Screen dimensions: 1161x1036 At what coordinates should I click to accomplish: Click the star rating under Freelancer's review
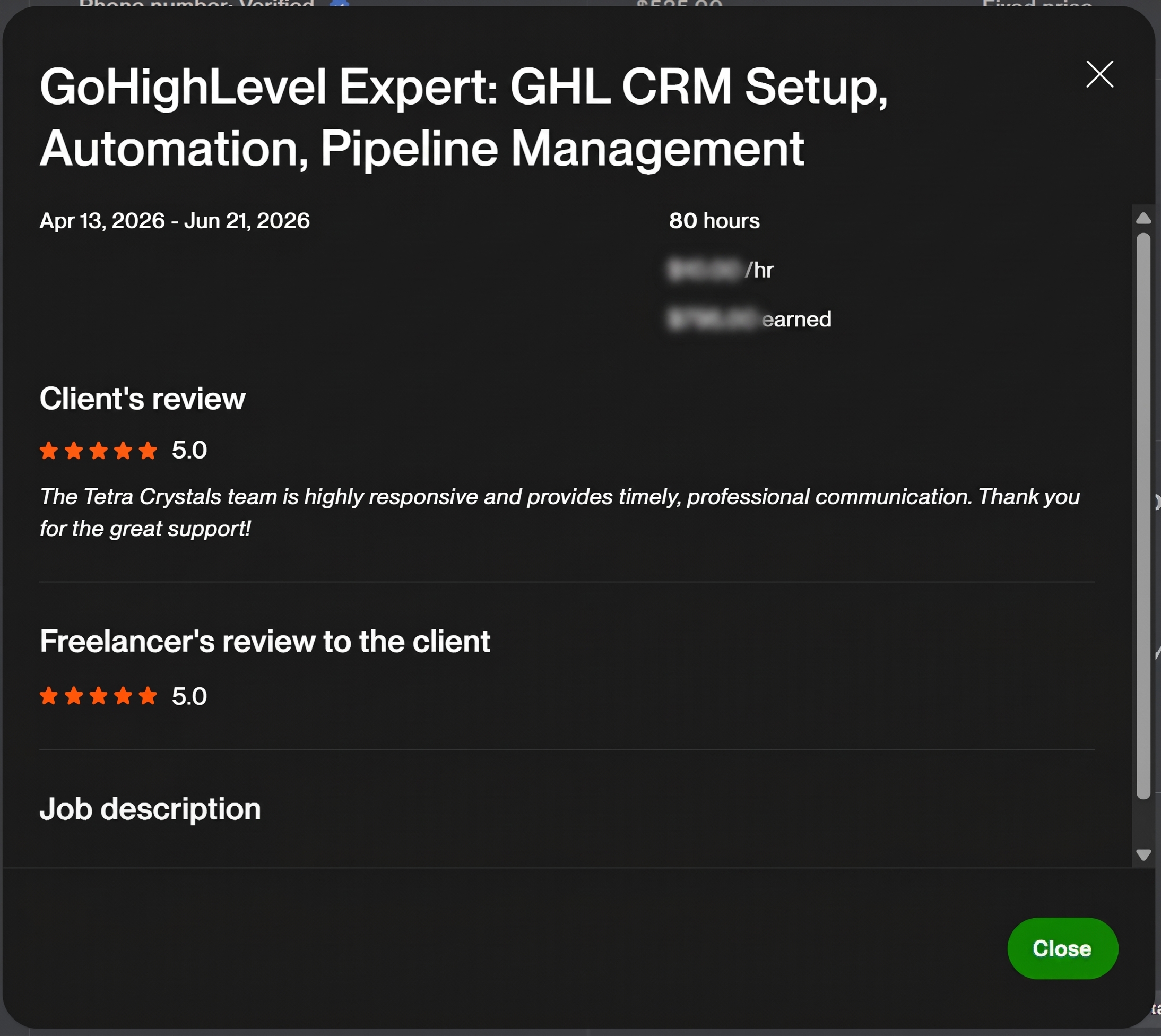tap(99, 696)
